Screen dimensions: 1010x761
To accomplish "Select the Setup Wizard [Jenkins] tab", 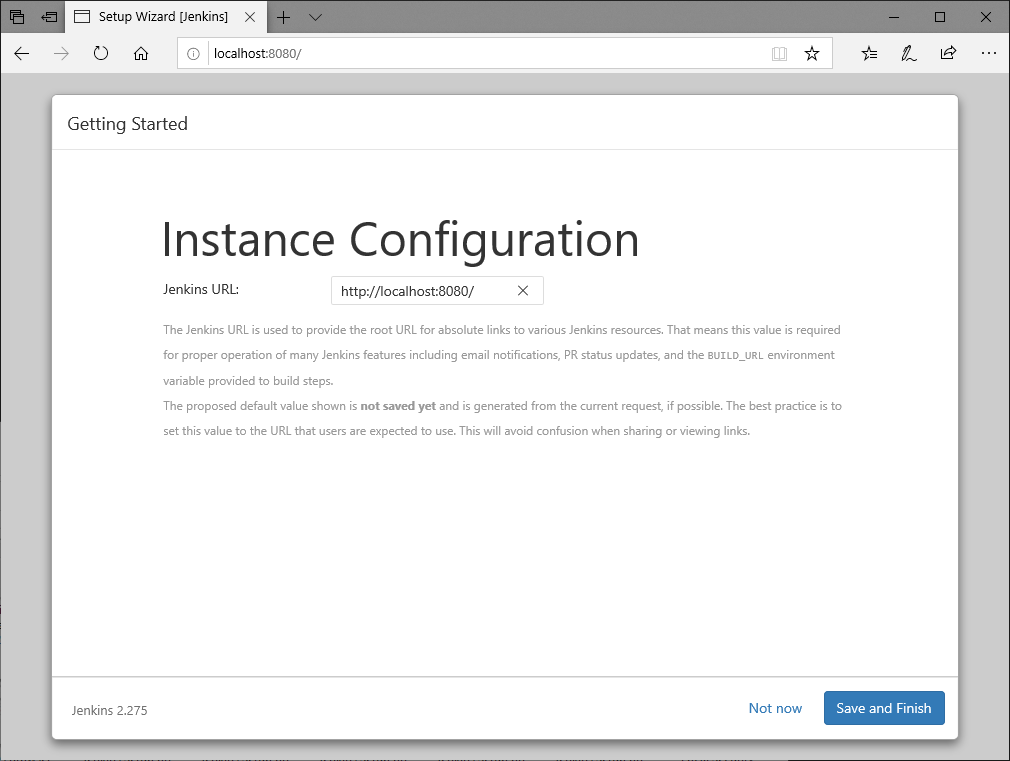I will [x=160, y=16].
